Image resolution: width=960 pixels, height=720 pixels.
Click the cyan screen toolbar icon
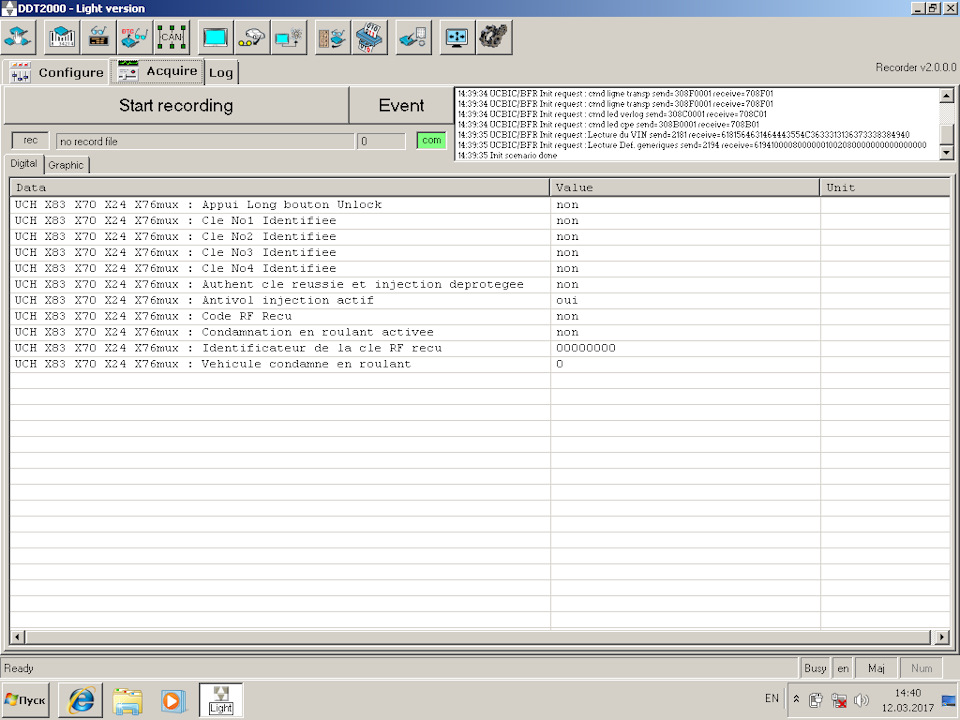(215, 37)
